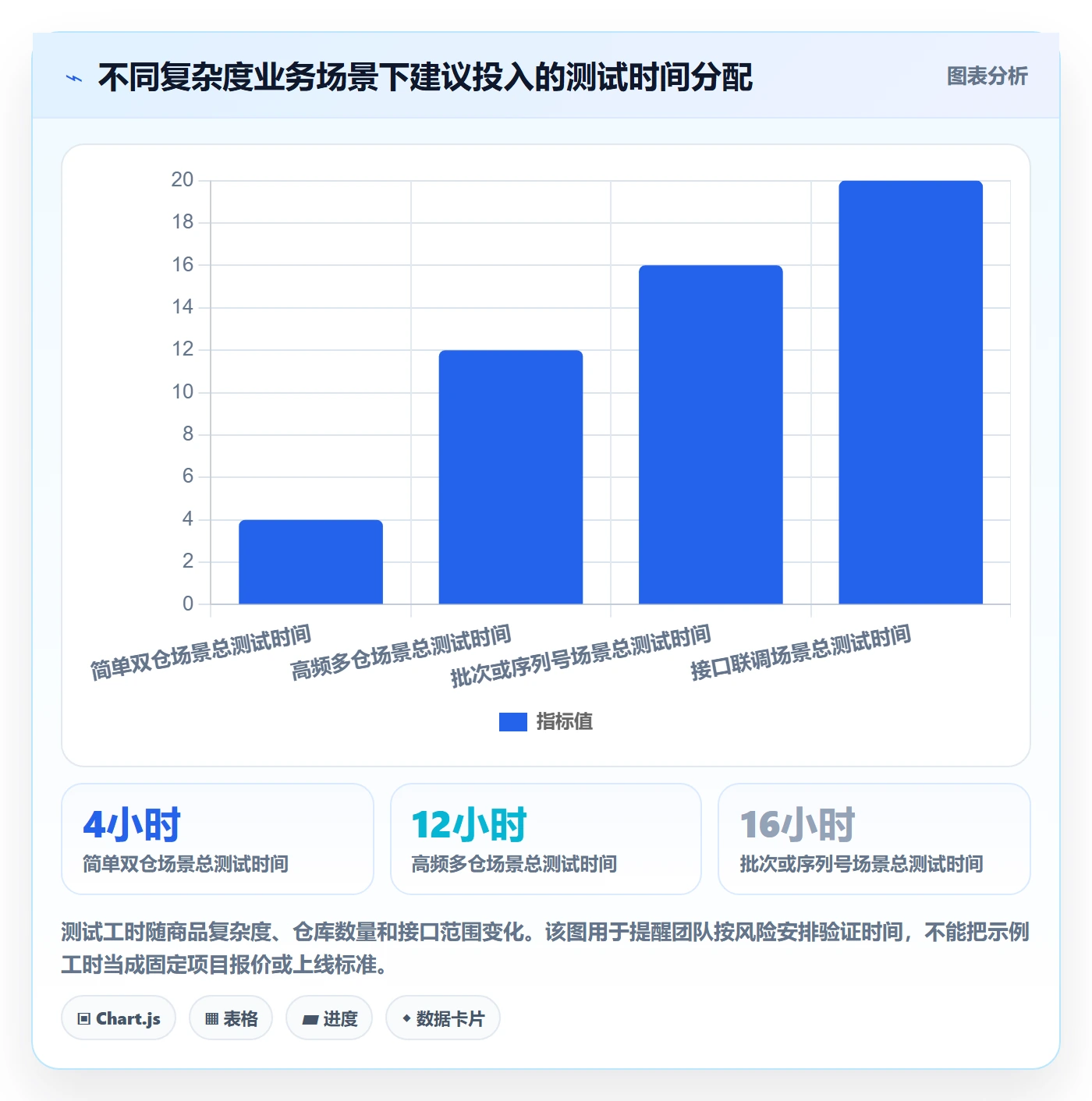Click the card caption 高频多仓场景总测试时间 under 12小时
1092x1101 pixels.
click(x=514, y=864)
